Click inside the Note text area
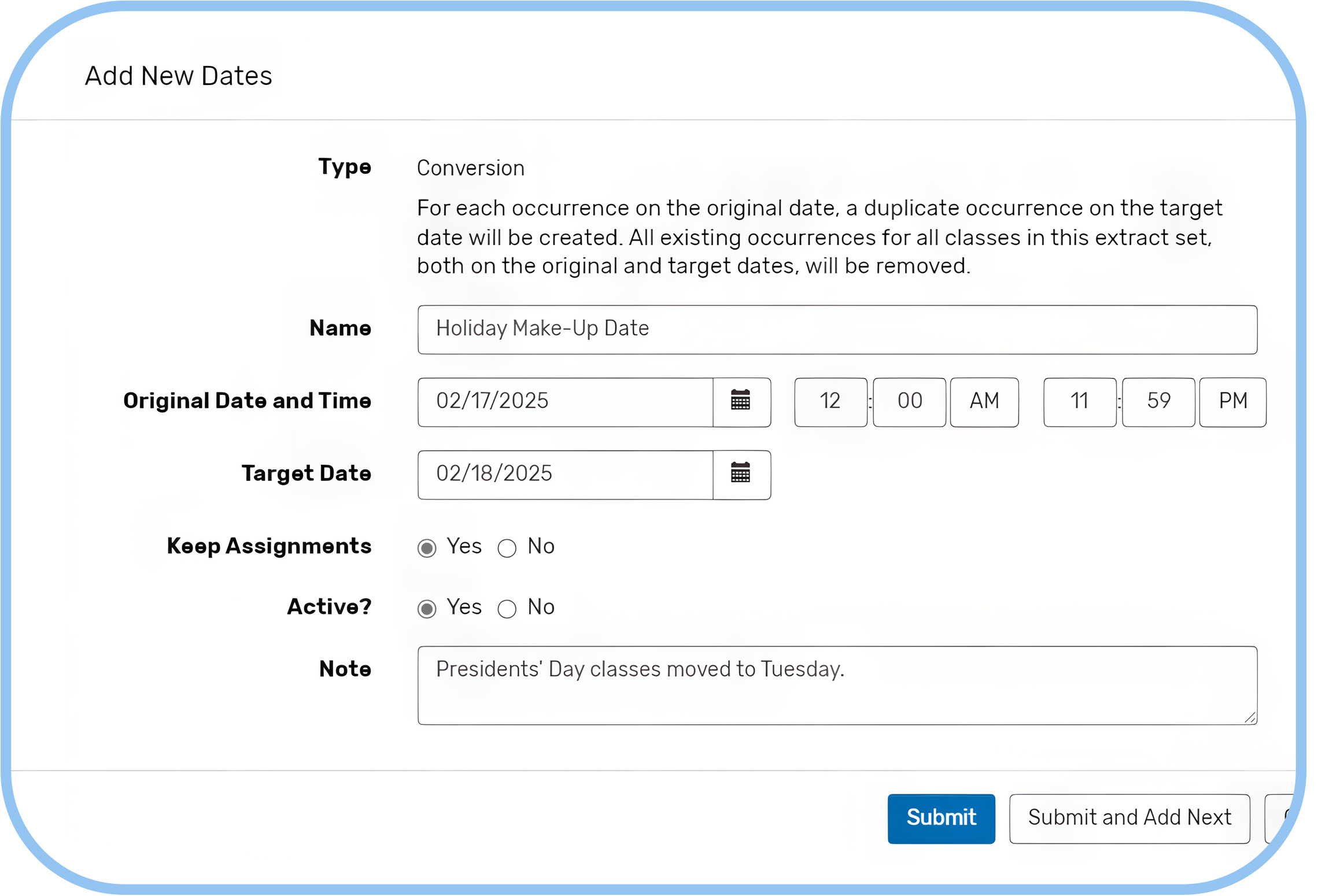This screenshot has height=896, width=1318. [836, 685]
